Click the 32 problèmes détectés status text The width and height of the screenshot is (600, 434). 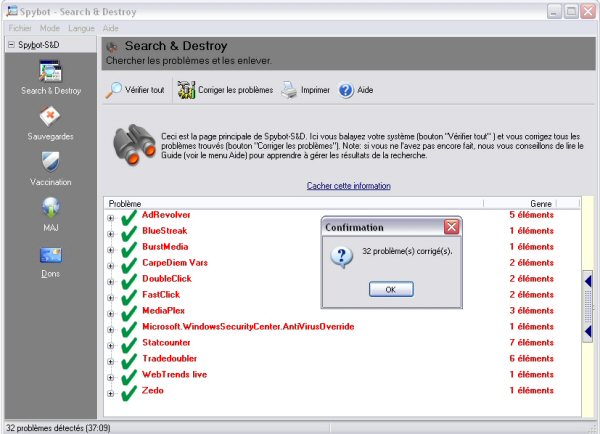click(x=58, y=428)
